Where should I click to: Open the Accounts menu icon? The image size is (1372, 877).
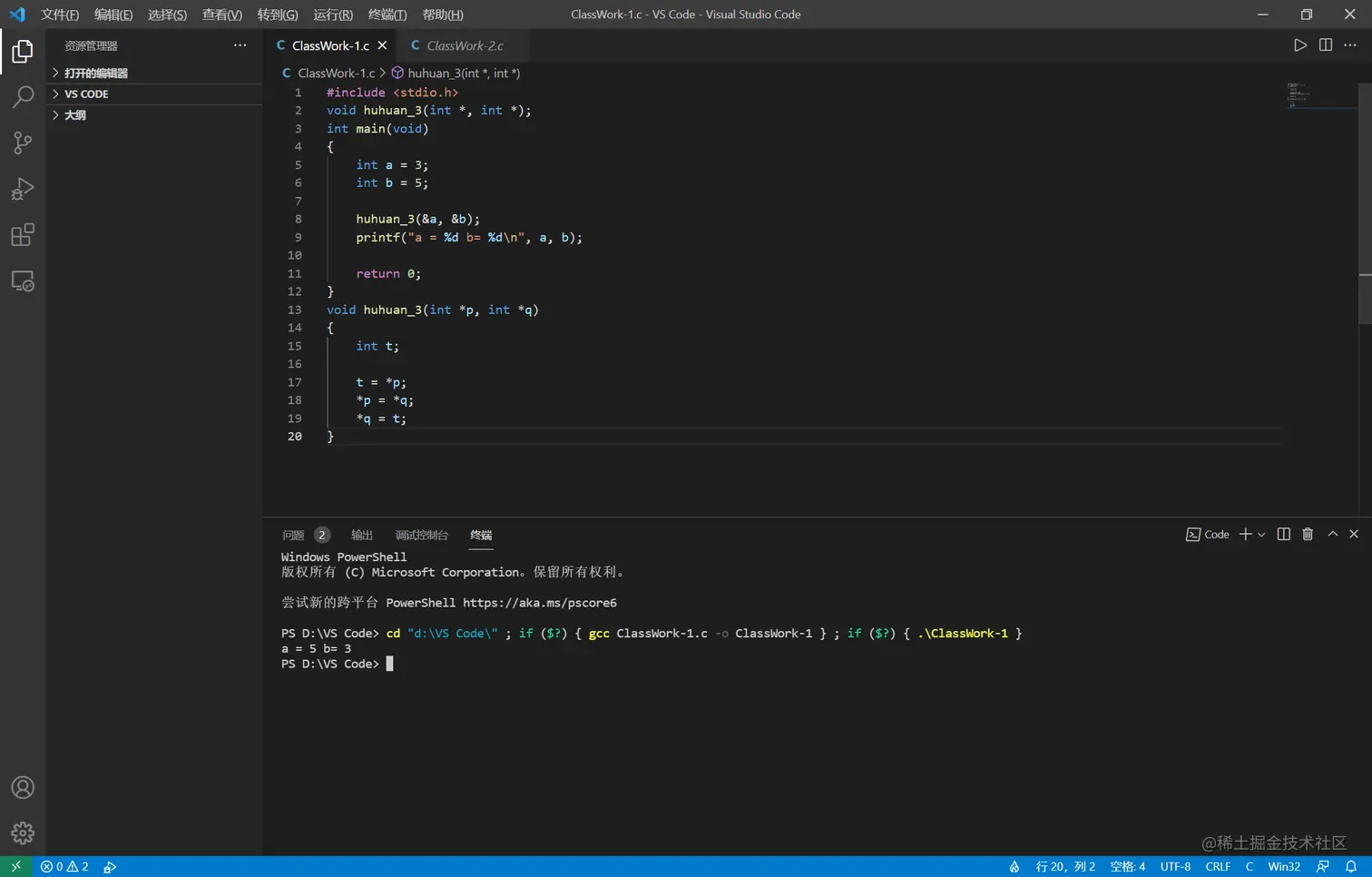23,787
